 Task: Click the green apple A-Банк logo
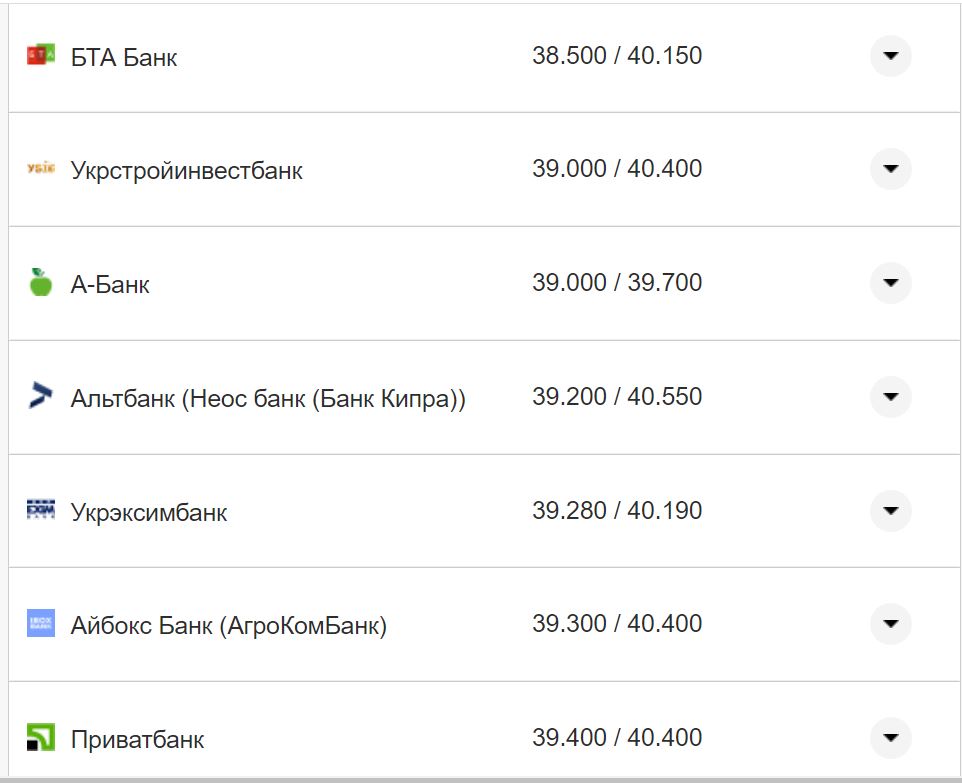point(40,282)
